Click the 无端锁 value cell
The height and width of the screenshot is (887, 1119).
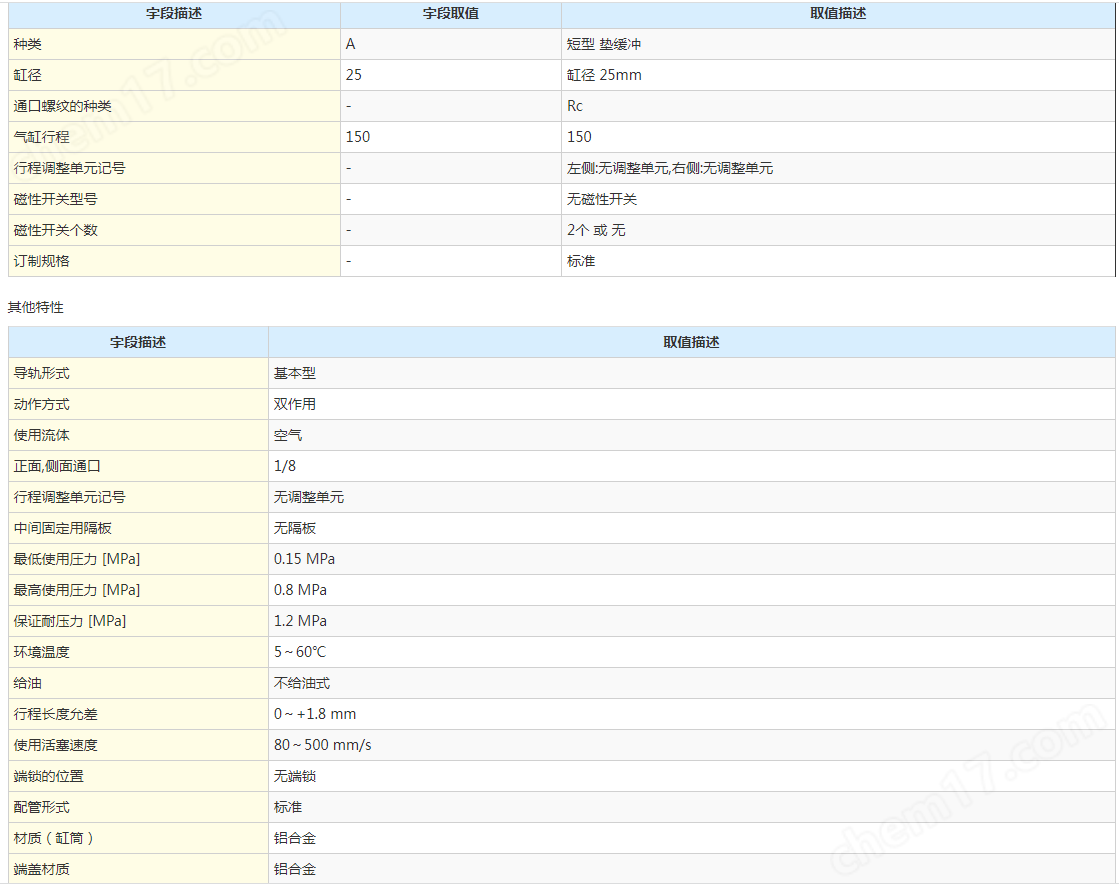[x=295, y=777]
